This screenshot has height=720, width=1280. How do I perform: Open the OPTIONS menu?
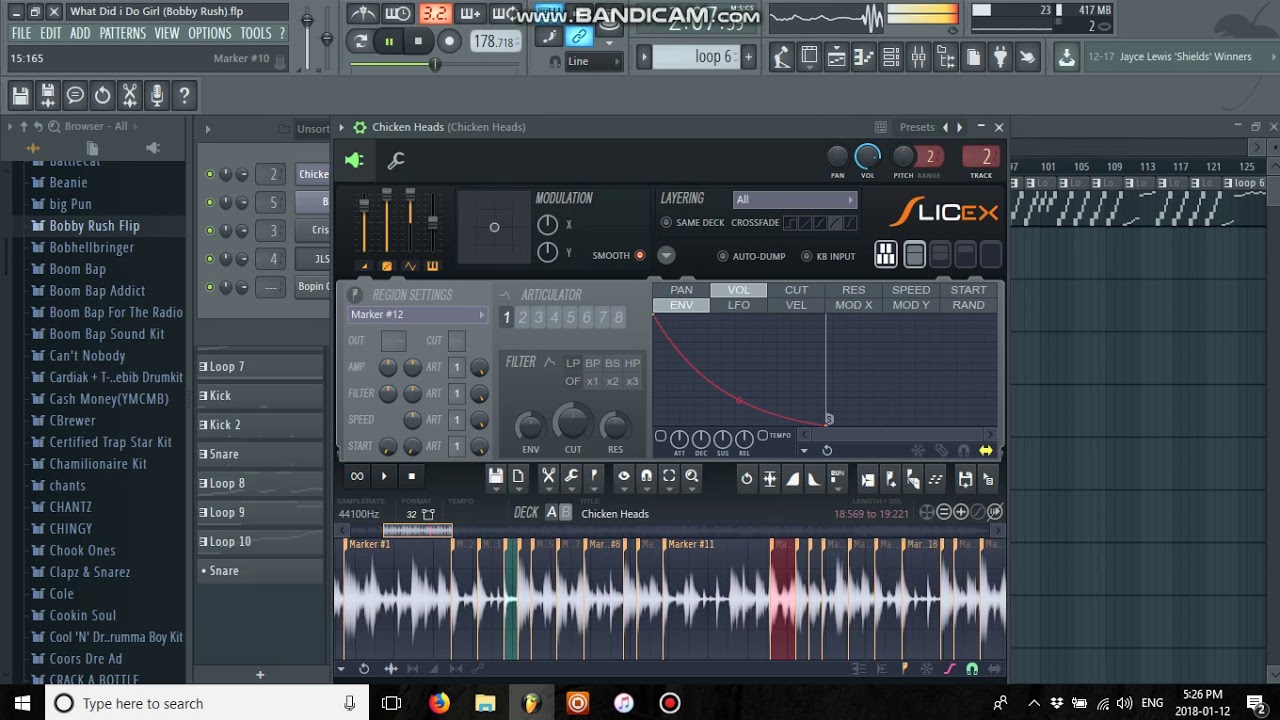coord(209,33)
